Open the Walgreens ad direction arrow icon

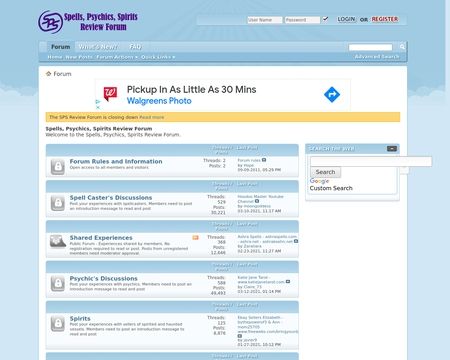coord(332,95)
